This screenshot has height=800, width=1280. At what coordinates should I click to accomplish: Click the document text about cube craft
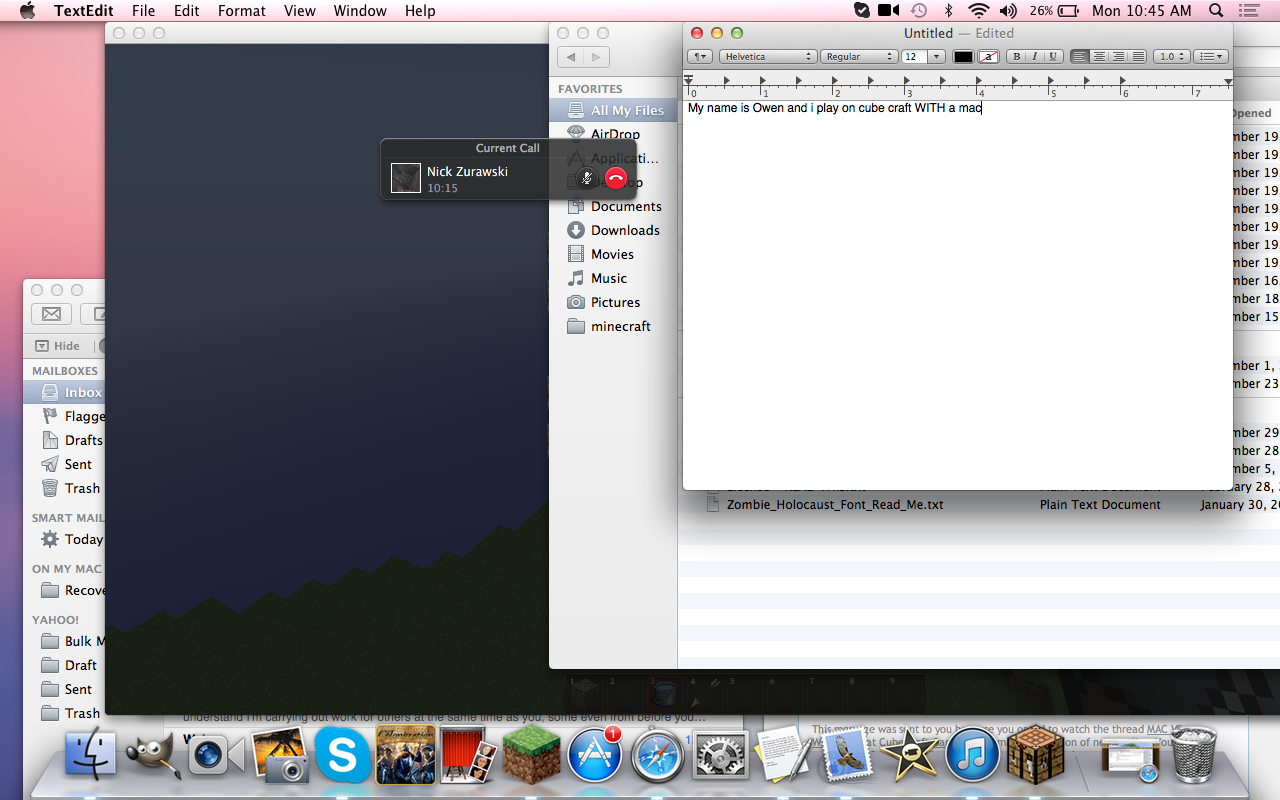(835, 108)
